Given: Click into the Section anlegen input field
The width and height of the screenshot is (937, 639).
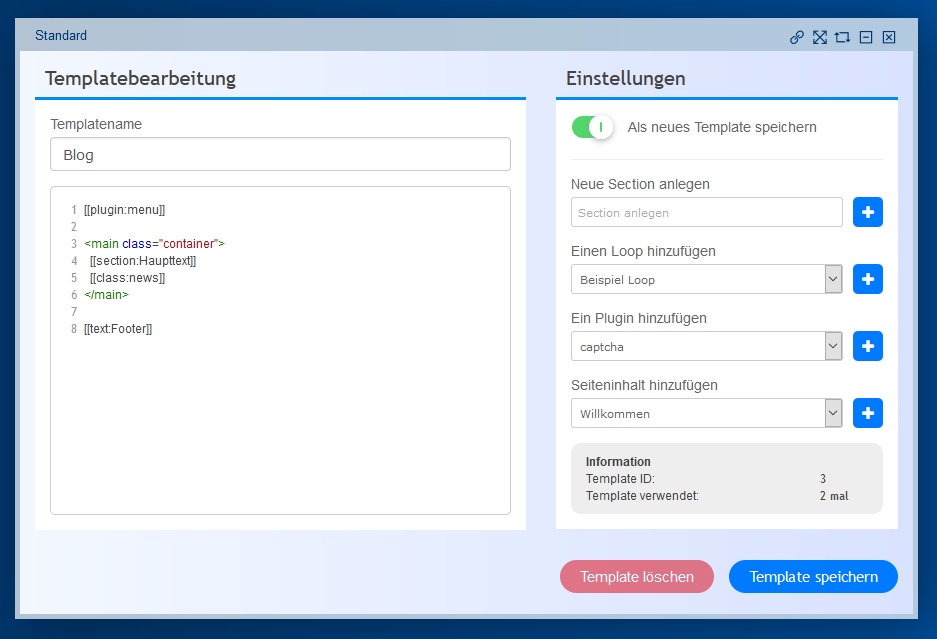Looking at the screenshot, I should [706, 212].
